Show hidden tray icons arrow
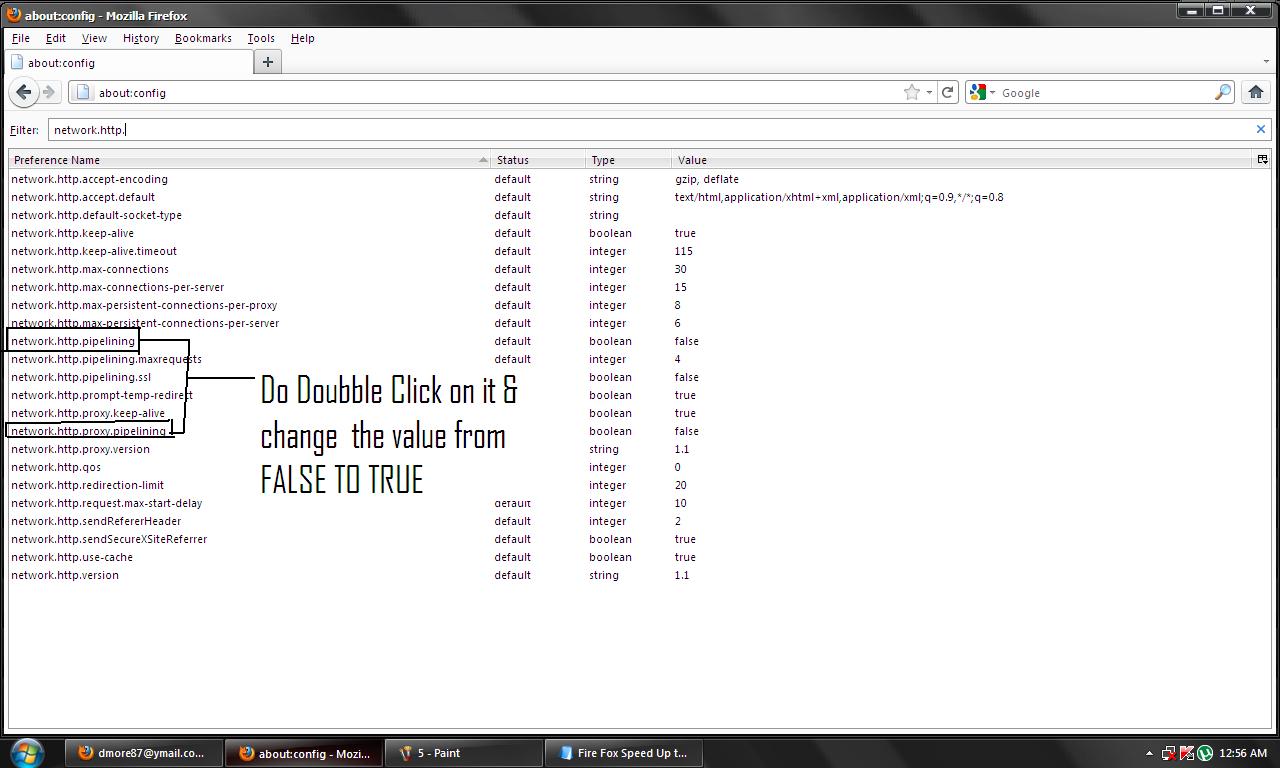This screenshot has width=1280, height=768. point(1150,753)
